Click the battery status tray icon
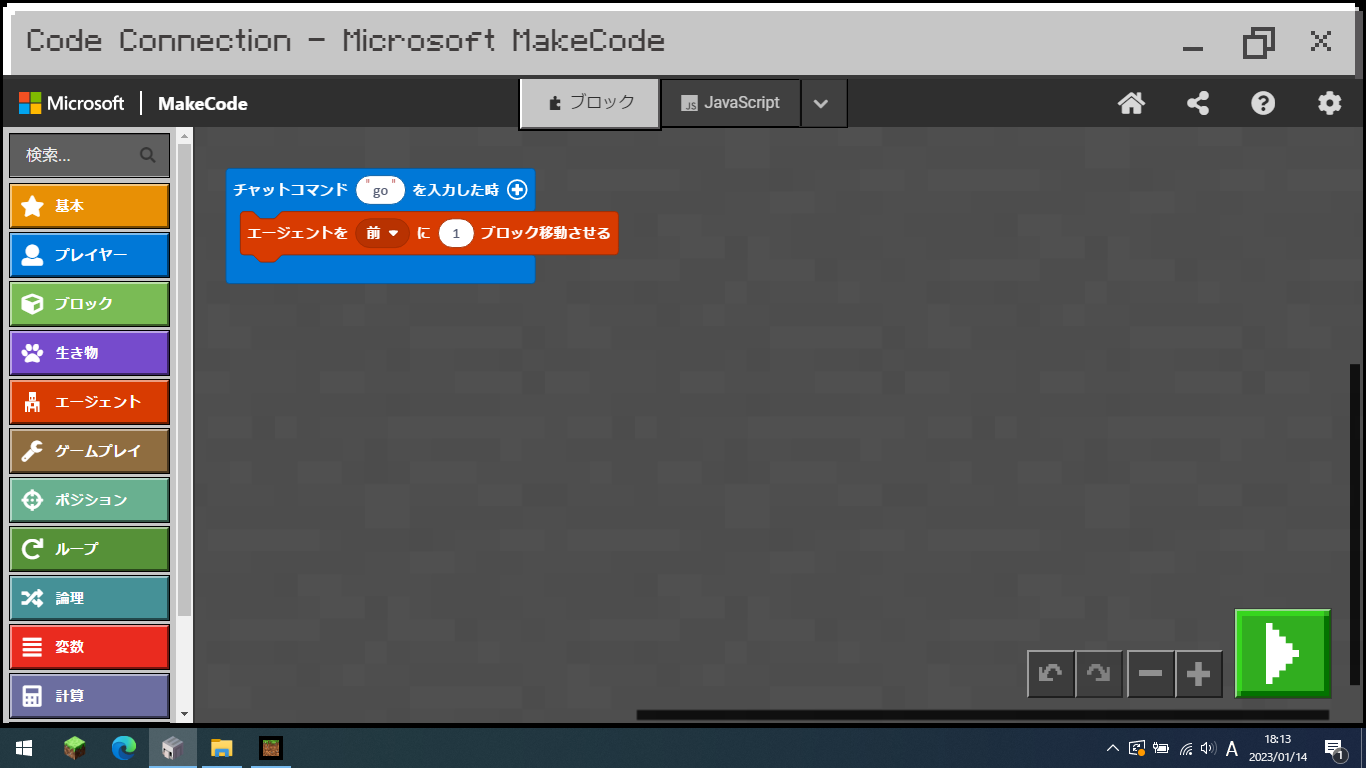Screen dimensions: 1366x768 (1161, 748)
